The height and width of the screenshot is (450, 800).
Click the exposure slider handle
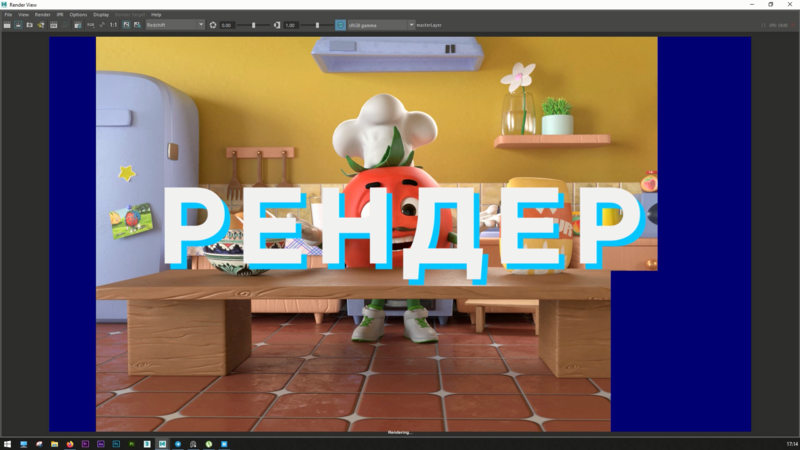[x=254, y=25]
